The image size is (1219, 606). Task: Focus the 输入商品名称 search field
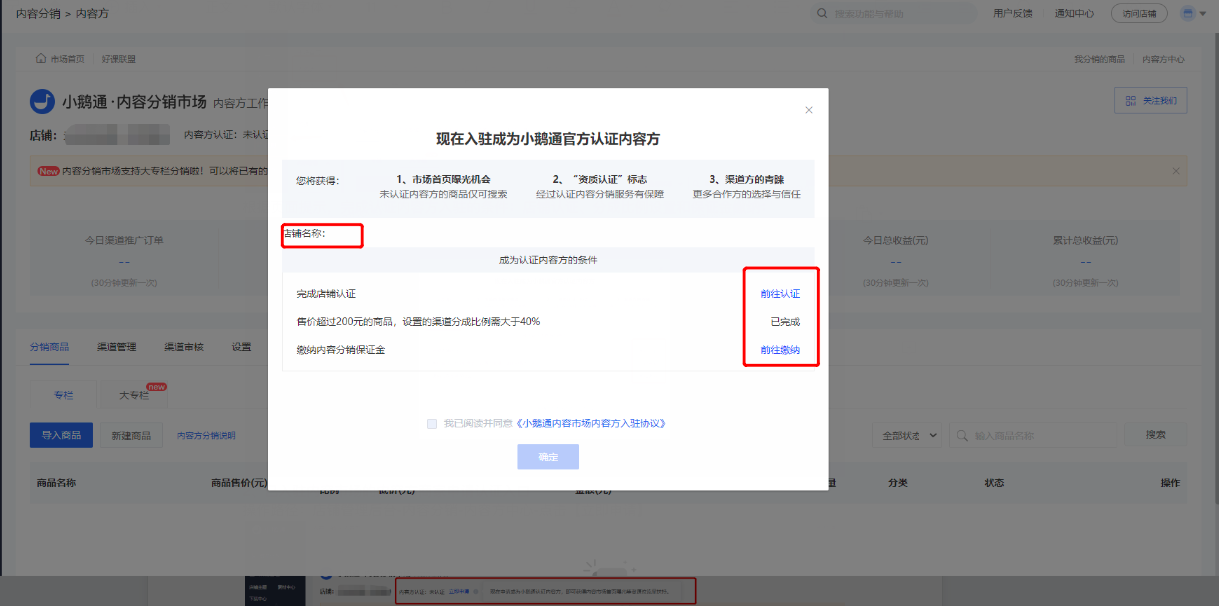point(1033,435)
